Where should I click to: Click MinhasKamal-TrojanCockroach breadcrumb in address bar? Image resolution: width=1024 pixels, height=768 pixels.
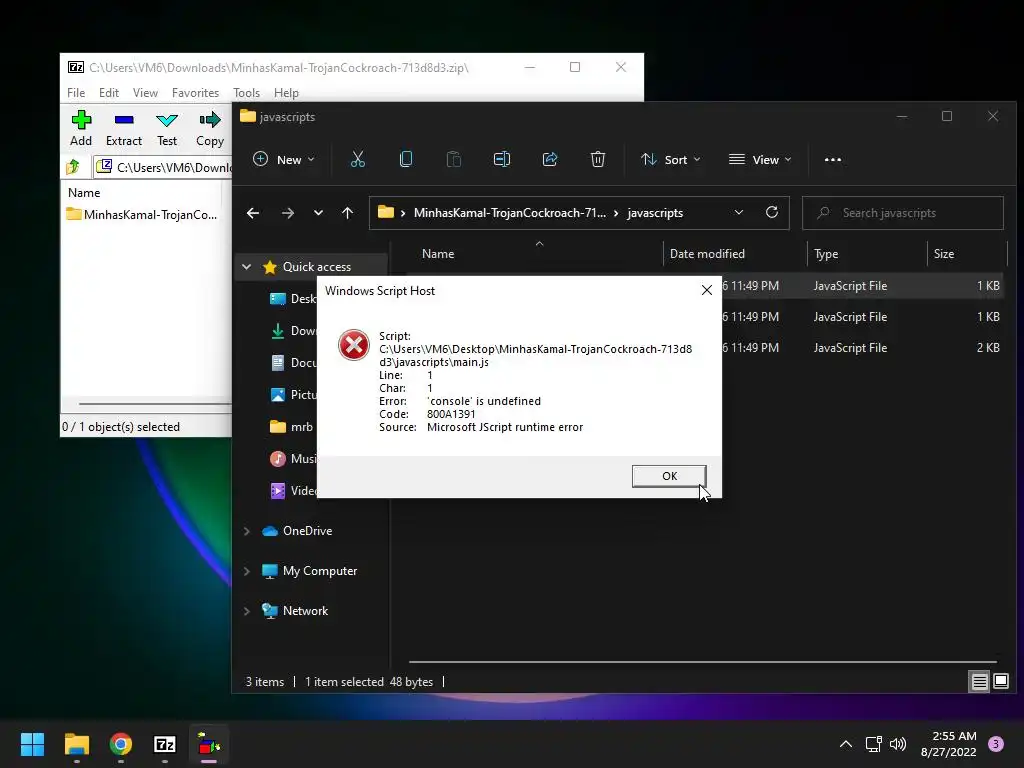[x=509, y=213]
